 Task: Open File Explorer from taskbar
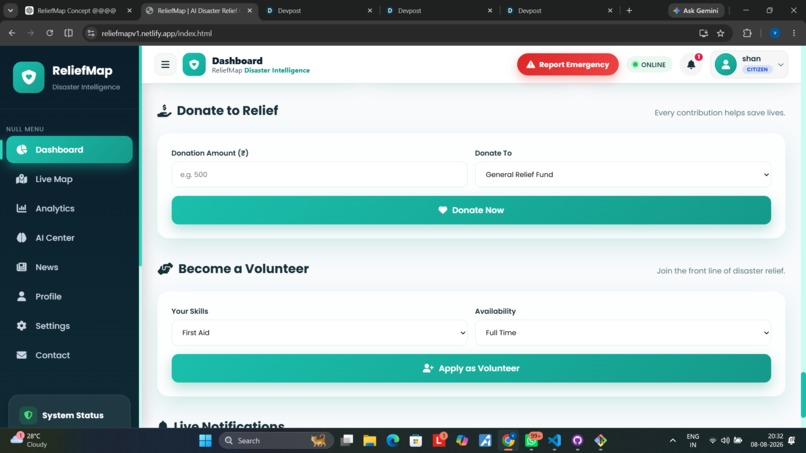point(370,441)
